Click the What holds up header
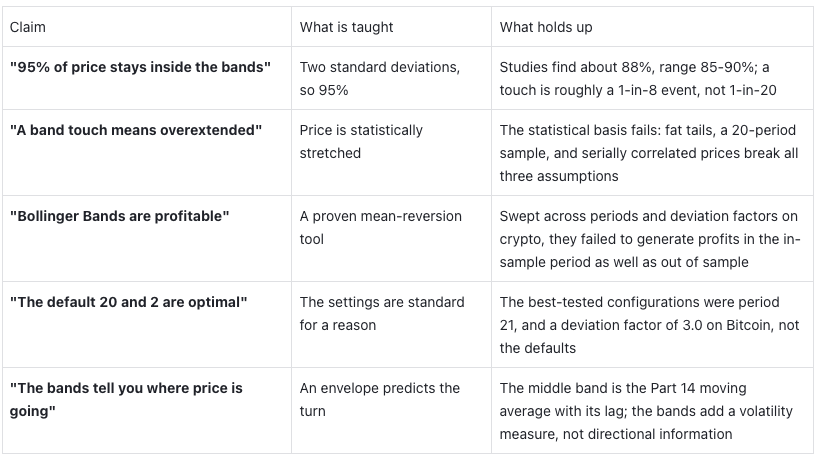 546,27
